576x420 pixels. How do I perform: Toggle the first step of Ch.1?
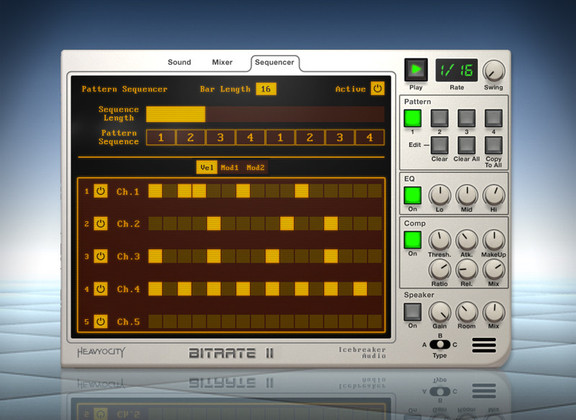(155, 191)
